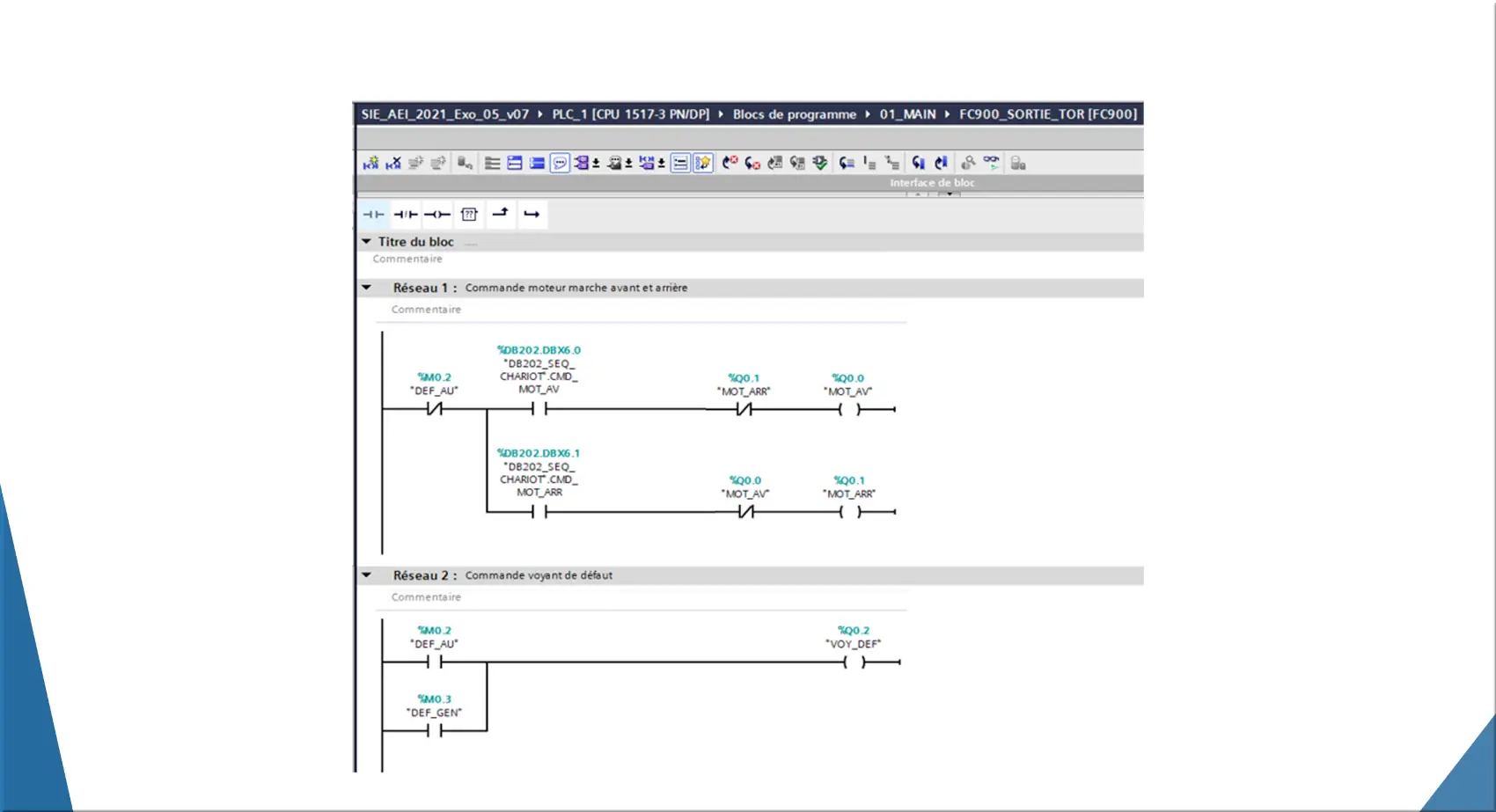Select DEF_AU contact in Réseau 2

pyautogui.click(x=434, y=662)
